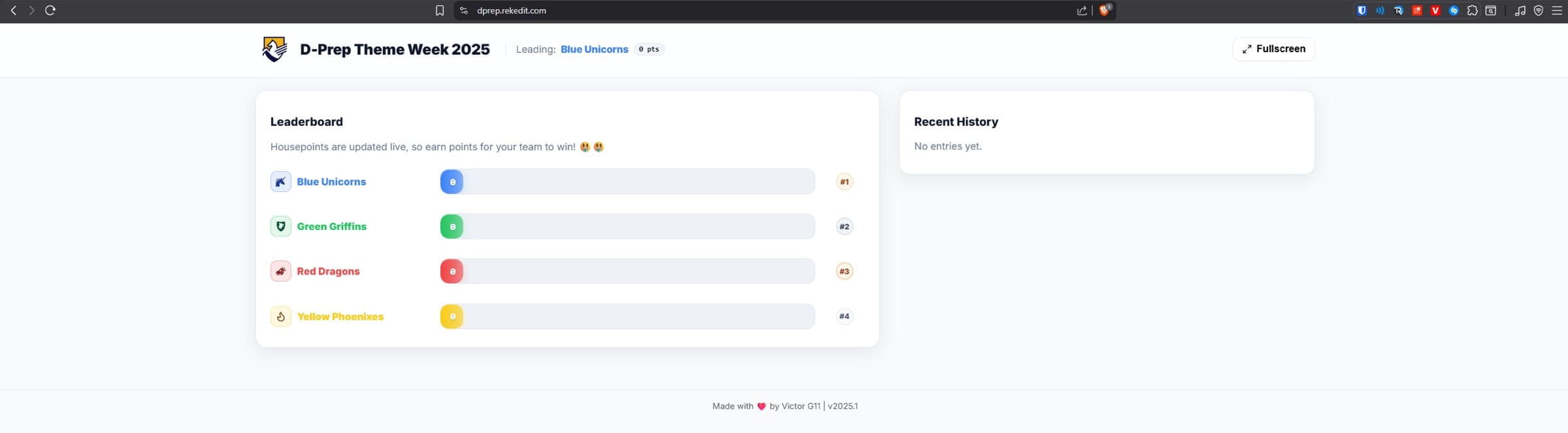1568x433 pixels.
Task: Select the Green Griffins team name
Action: point(332,227)
